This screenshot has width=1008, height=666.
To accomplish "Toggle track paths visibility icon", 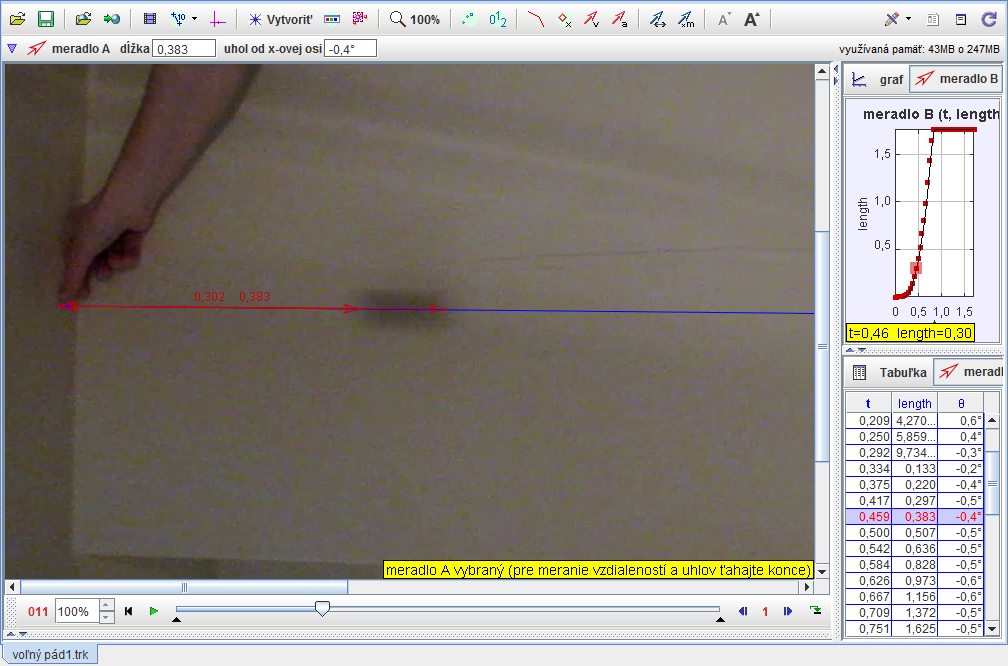I will tap(536, 19).
